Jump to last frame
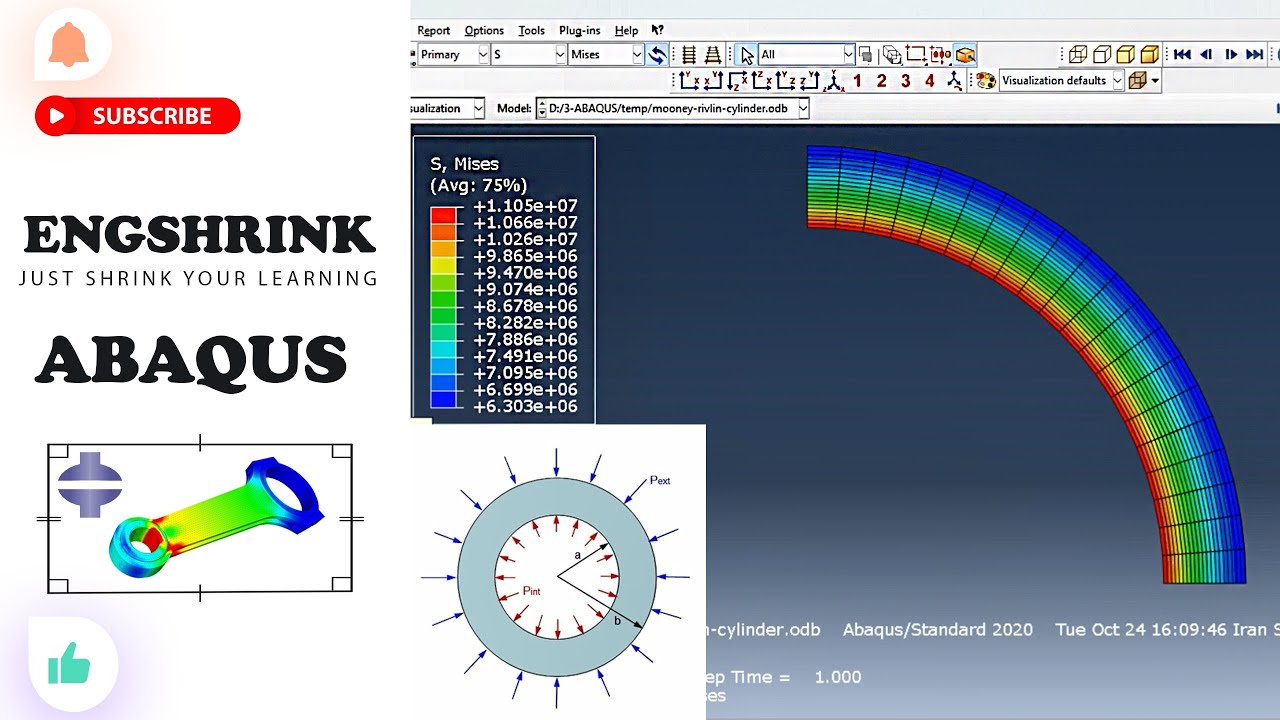1280x720 pixels. click(x=1255, y=54)
